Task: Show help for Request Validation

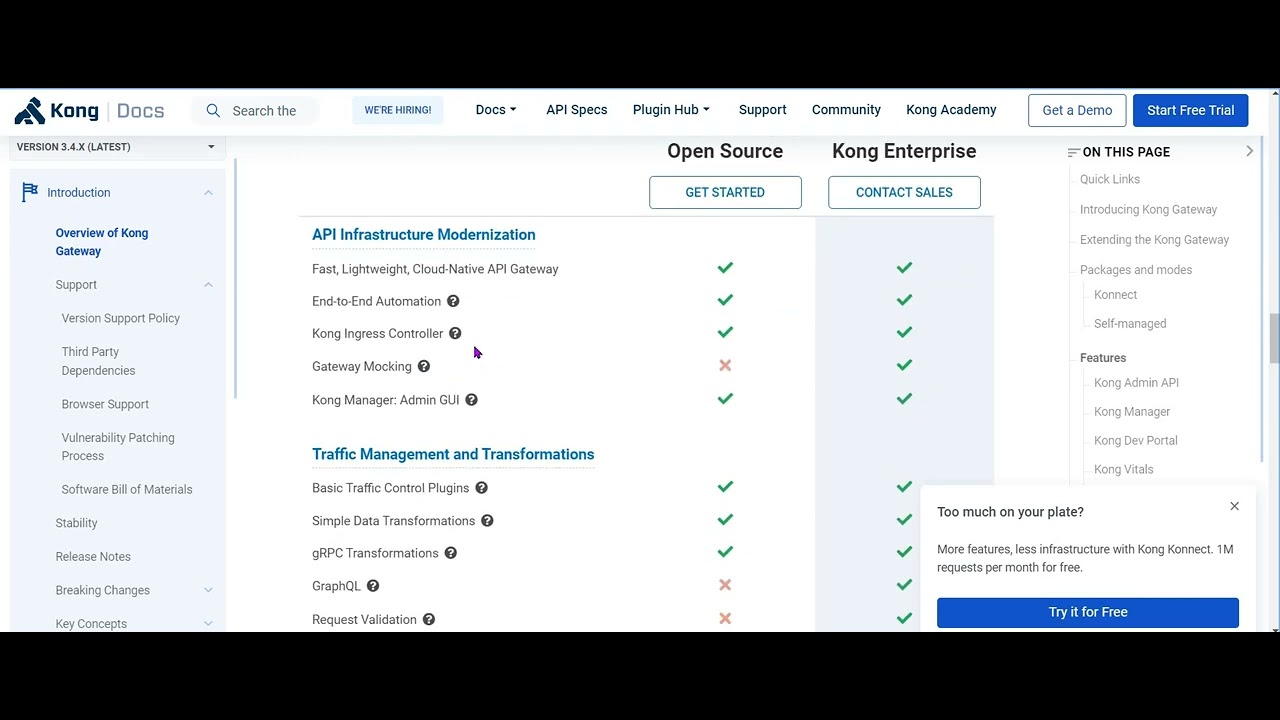Action: [x=429, y=620]
